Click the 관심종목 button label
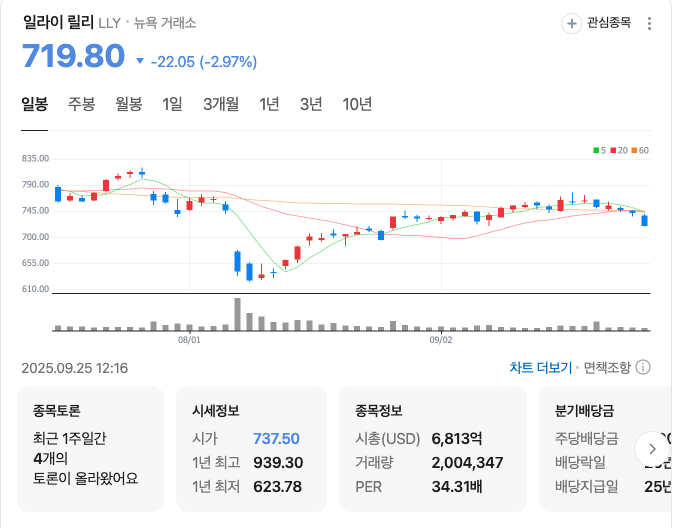677x528 pixels. tap(608, 22)
